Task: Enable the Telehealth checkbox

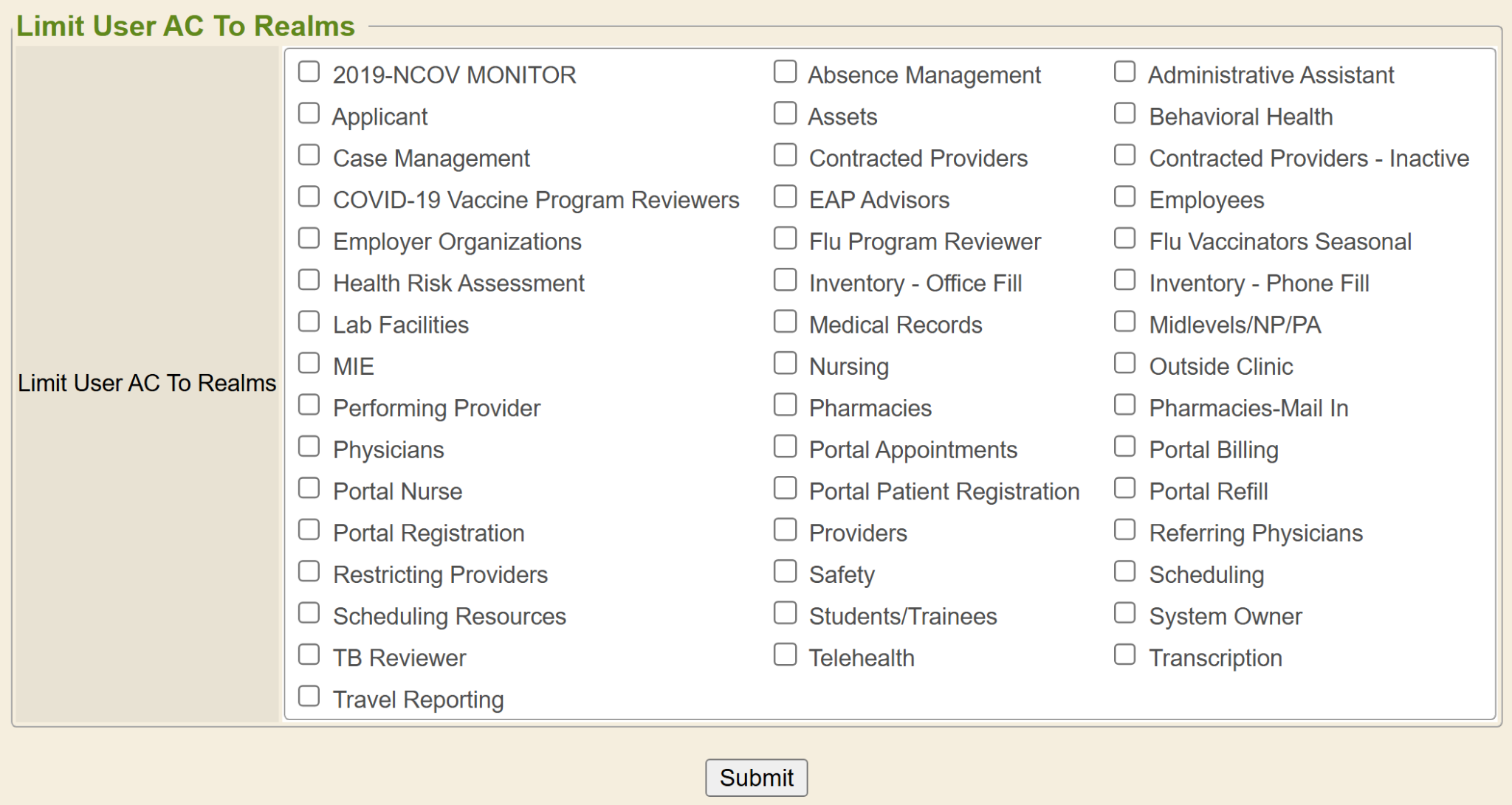Action: 785,655
